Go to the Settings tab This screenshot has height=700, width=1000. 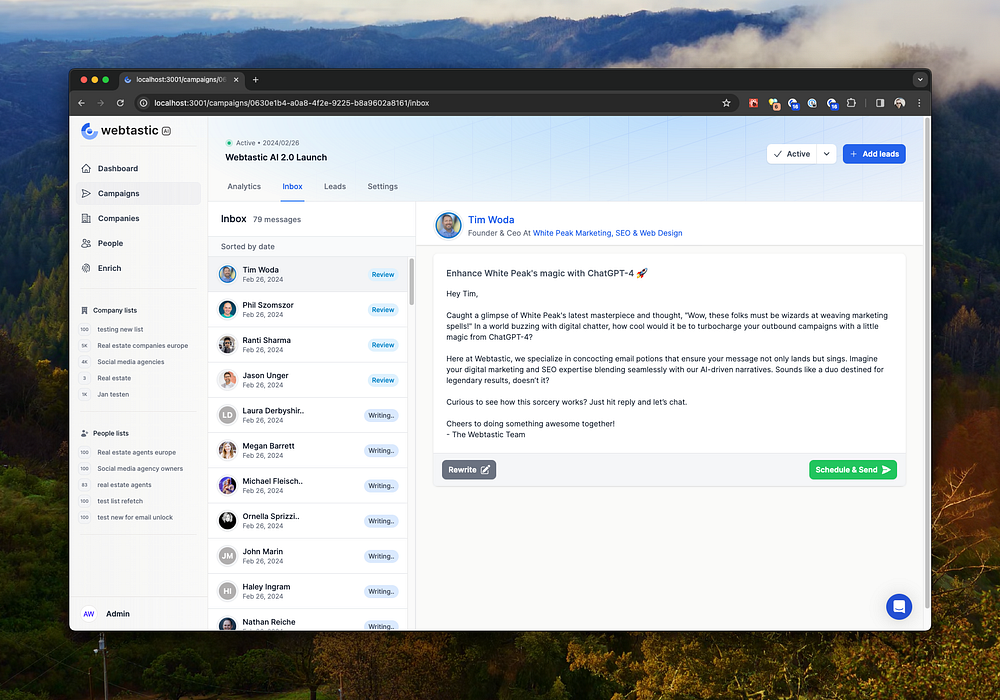click(383, 186)
